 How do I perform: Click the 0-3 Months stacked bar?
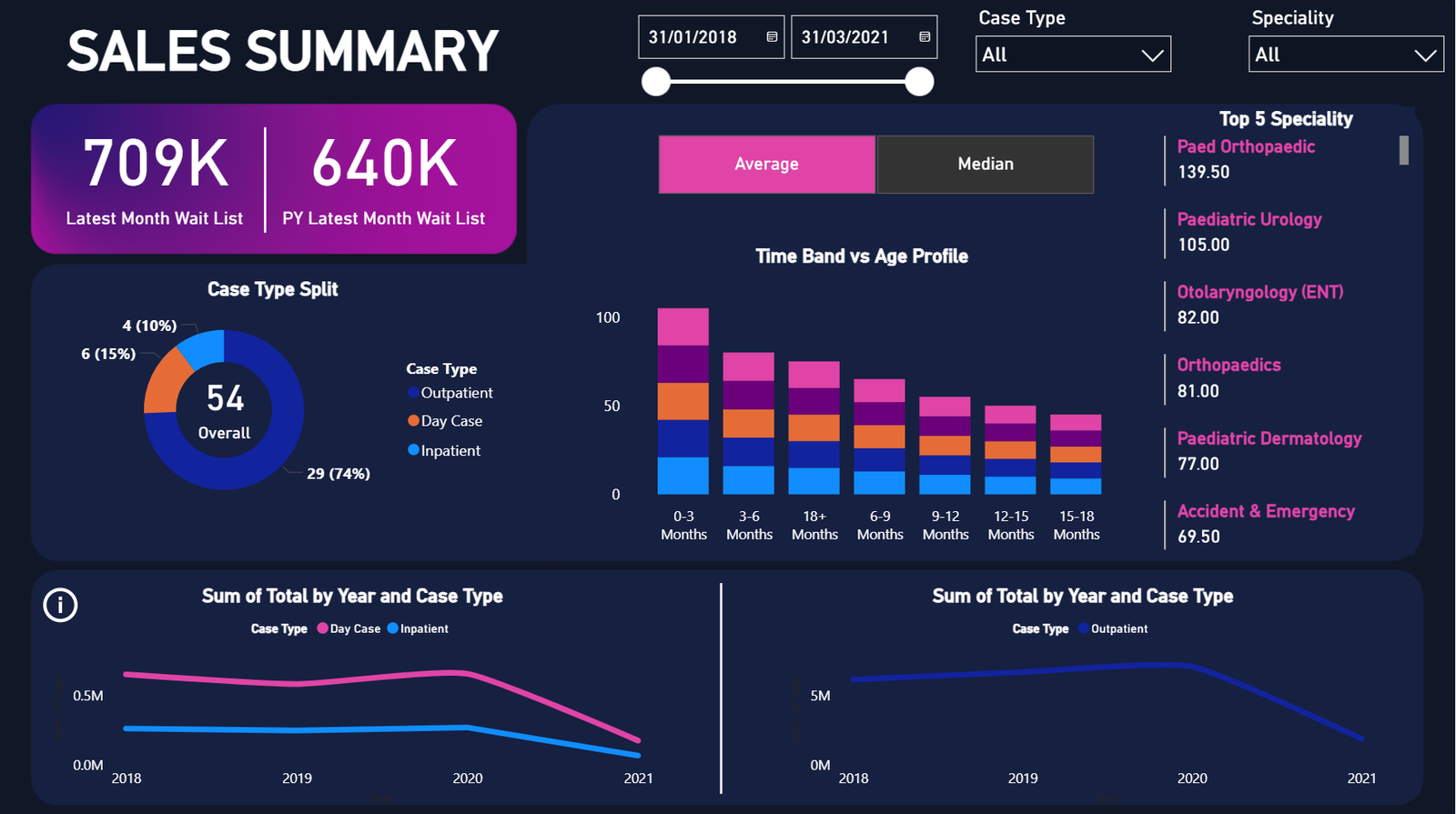682,401
